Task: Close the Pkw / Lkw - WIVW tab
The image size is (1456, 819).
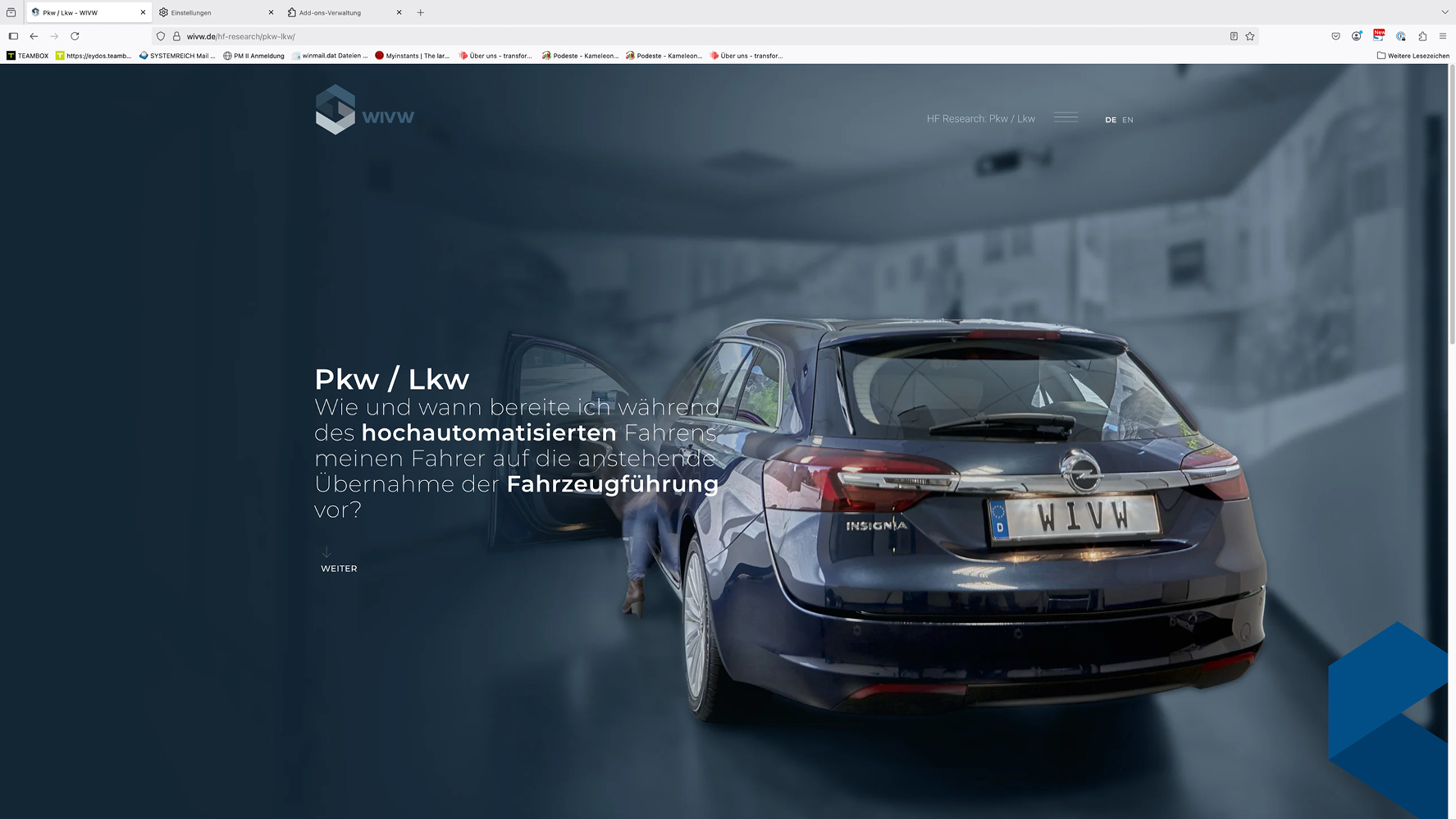Action: point(143,12)
